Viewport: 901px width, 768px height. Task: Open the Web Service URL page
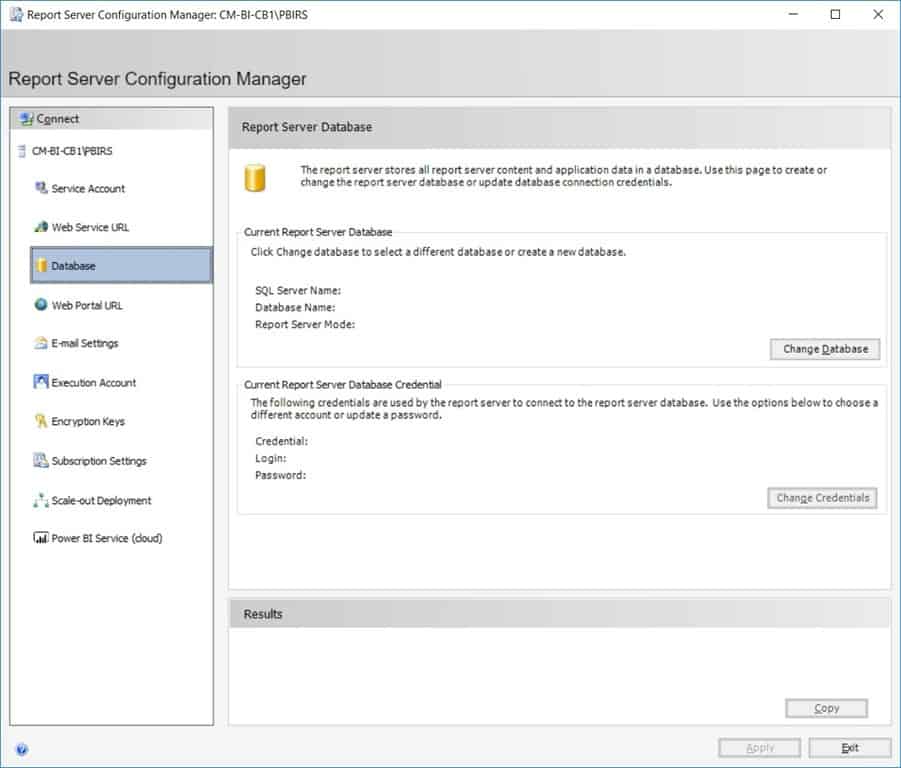click(x=90, y=227)
